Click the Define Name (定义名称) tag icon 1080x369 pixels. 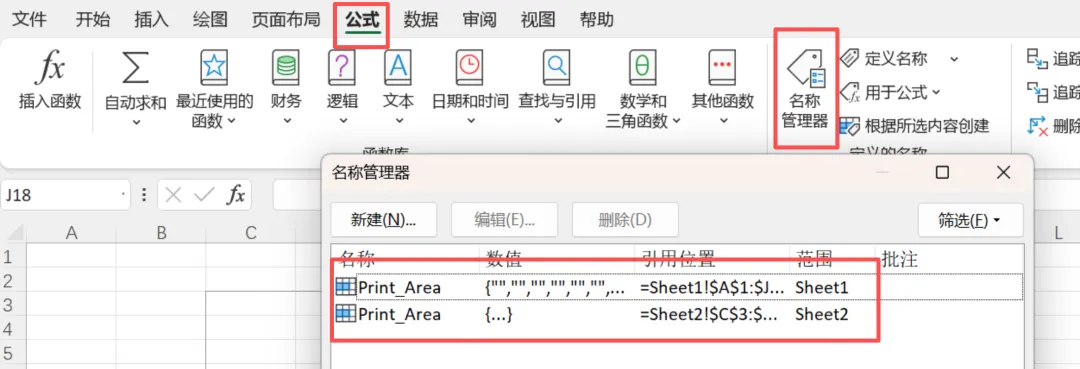click(850, 59)
